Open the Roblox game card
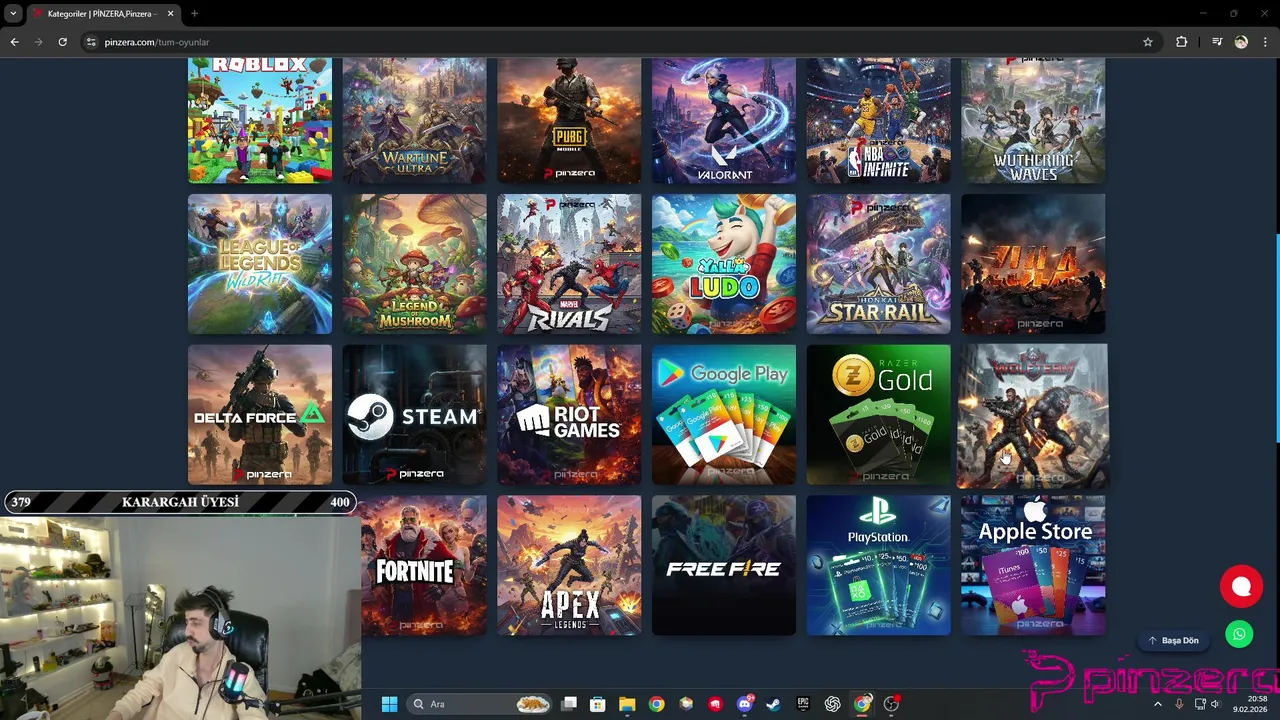This screenshot has height=720, width=1280. (260, 120)
